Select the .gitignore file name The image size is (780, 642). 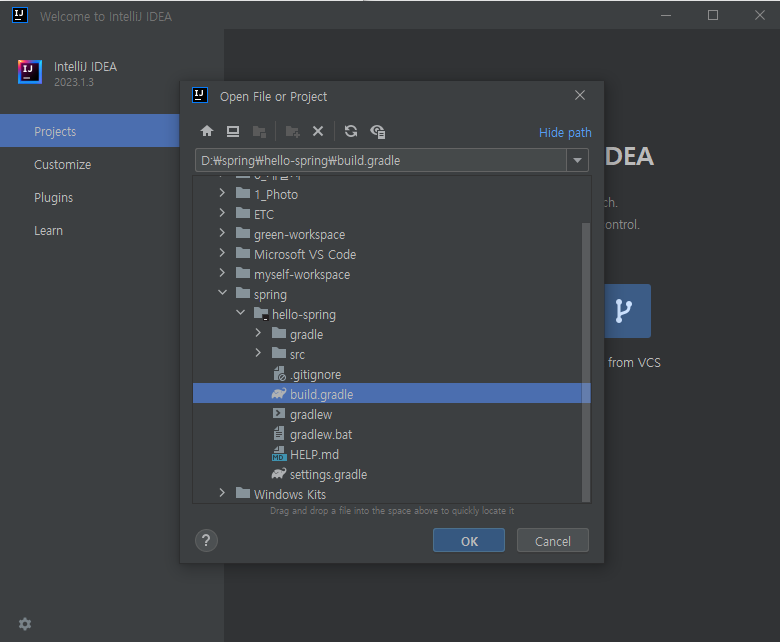[315, 374]
